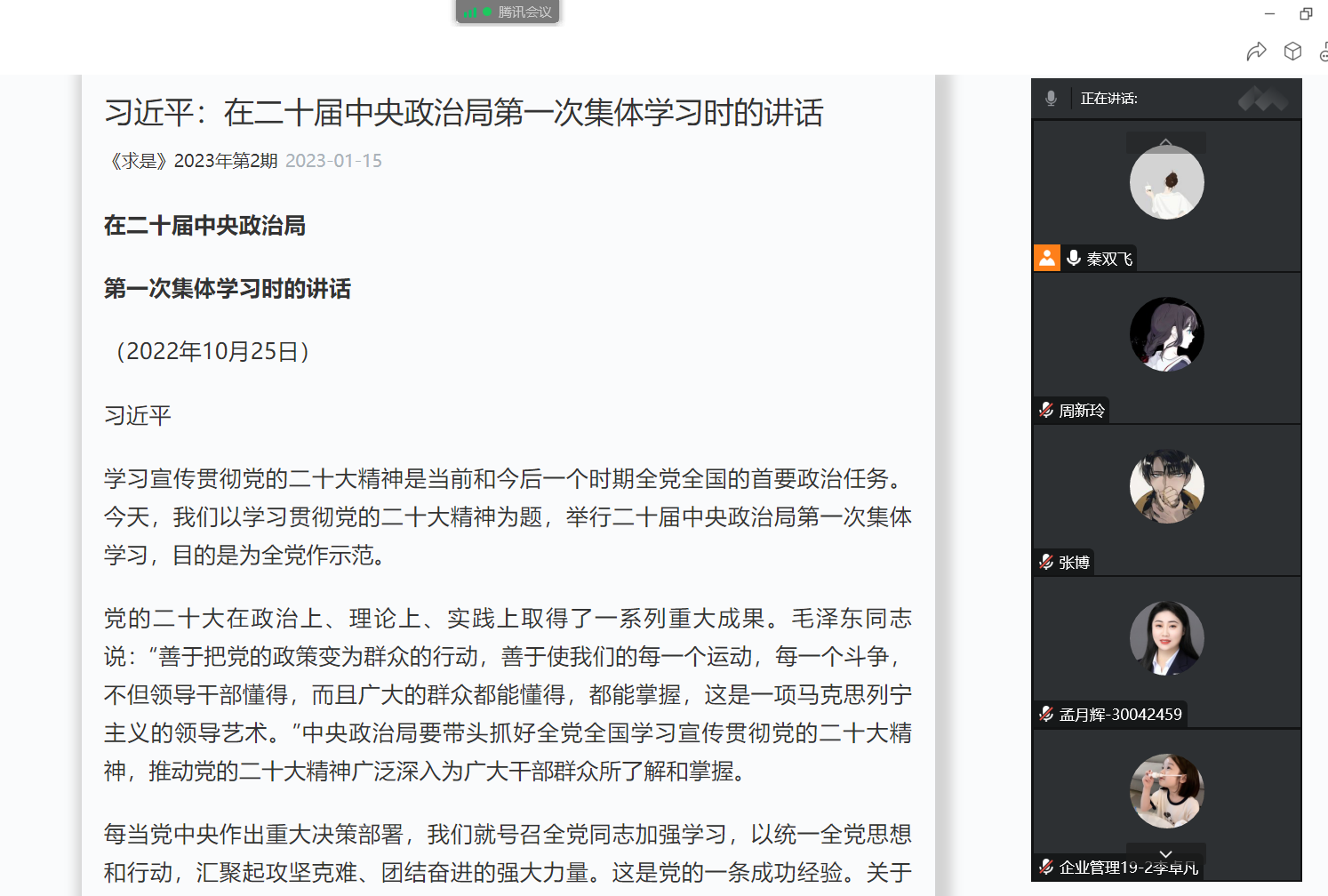Select the 秦双飞 participant name tag
1328x896 pixels.
(1109, 259)
